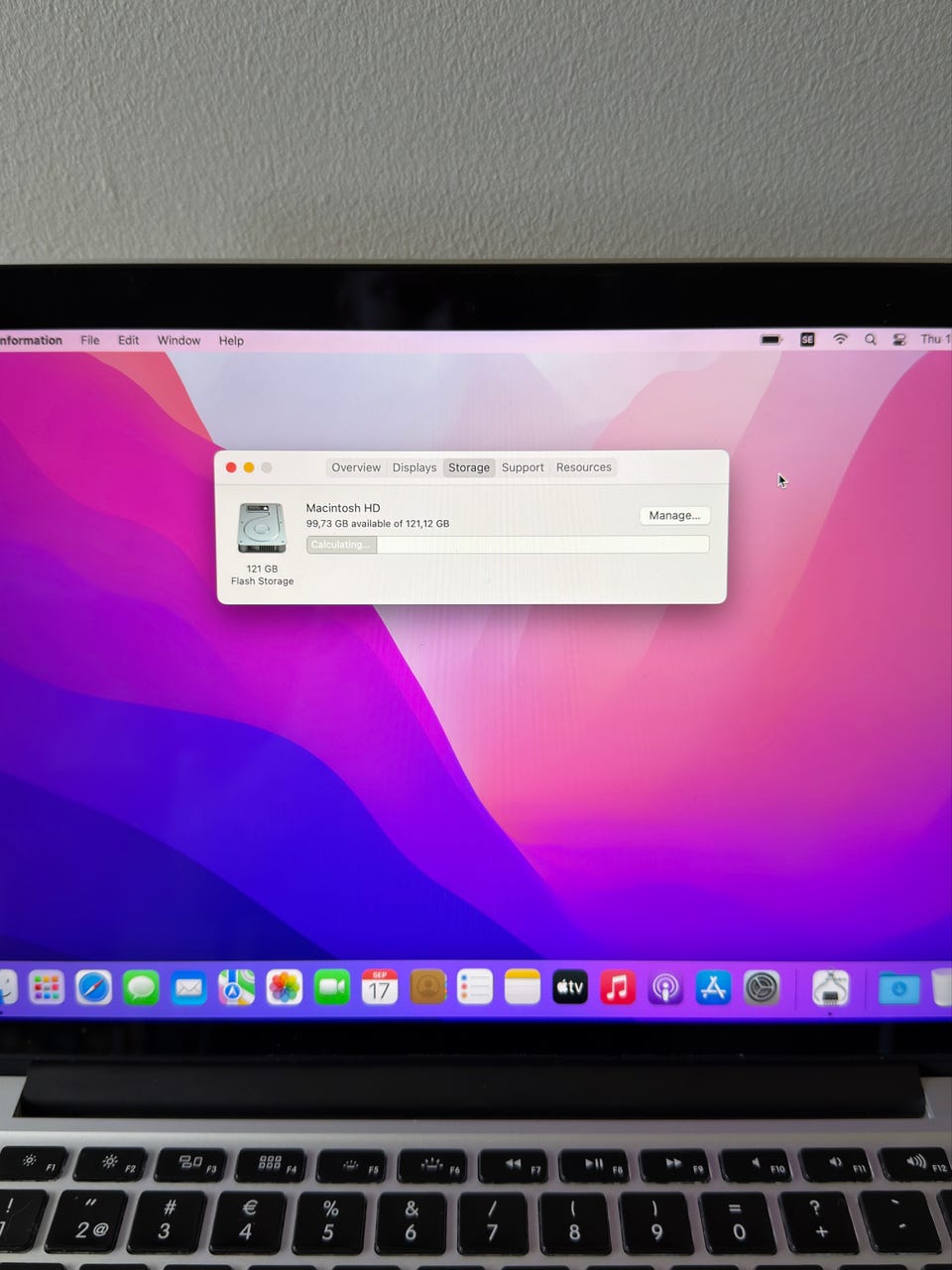The image size is (952, 1270).
Task: Switch to the Displays tab
Action: click(x=415, y=467)
